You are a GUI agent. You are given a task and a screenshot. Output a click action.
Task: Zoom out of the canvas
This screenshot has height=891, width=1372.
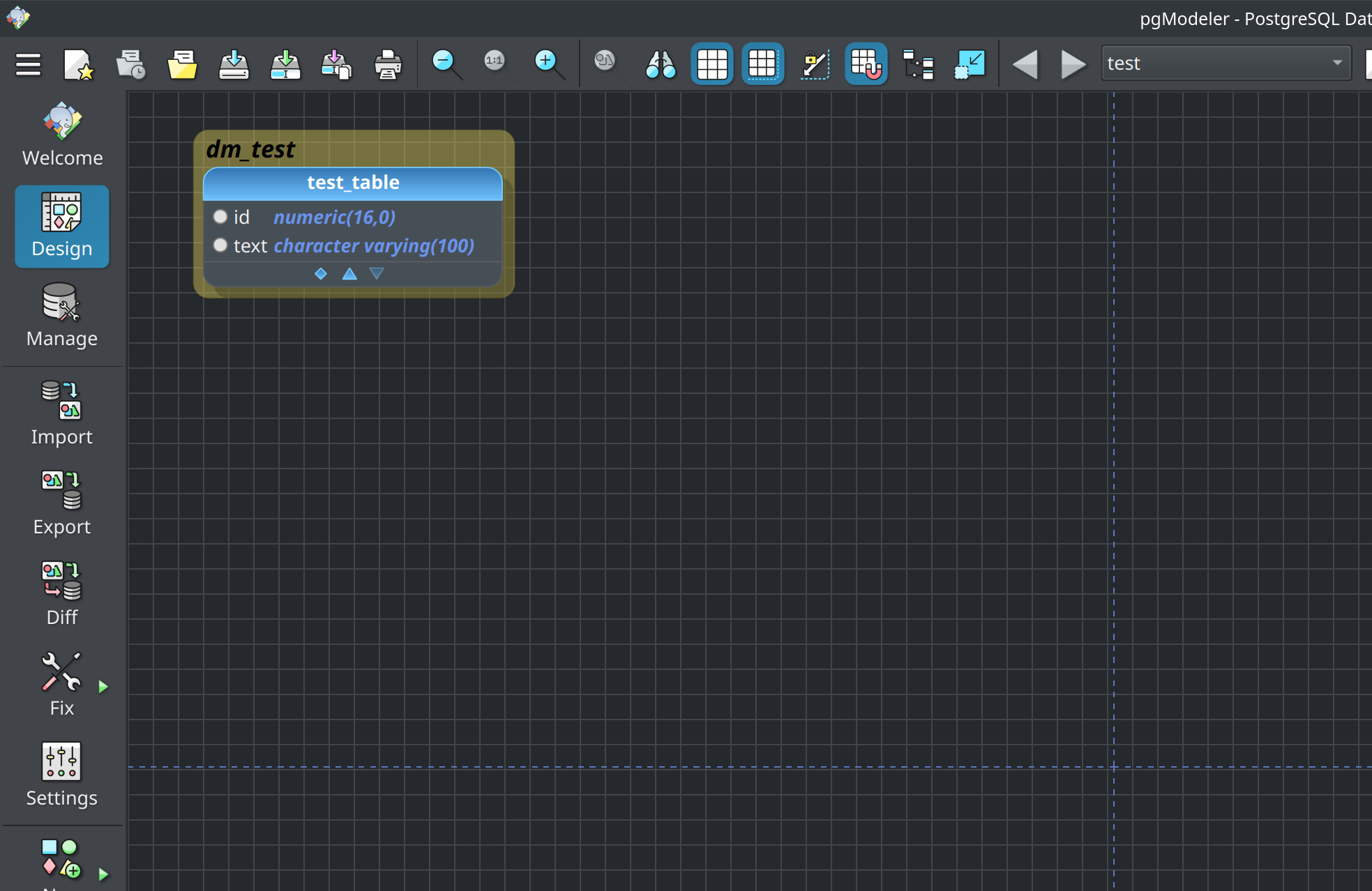[446, 64]
